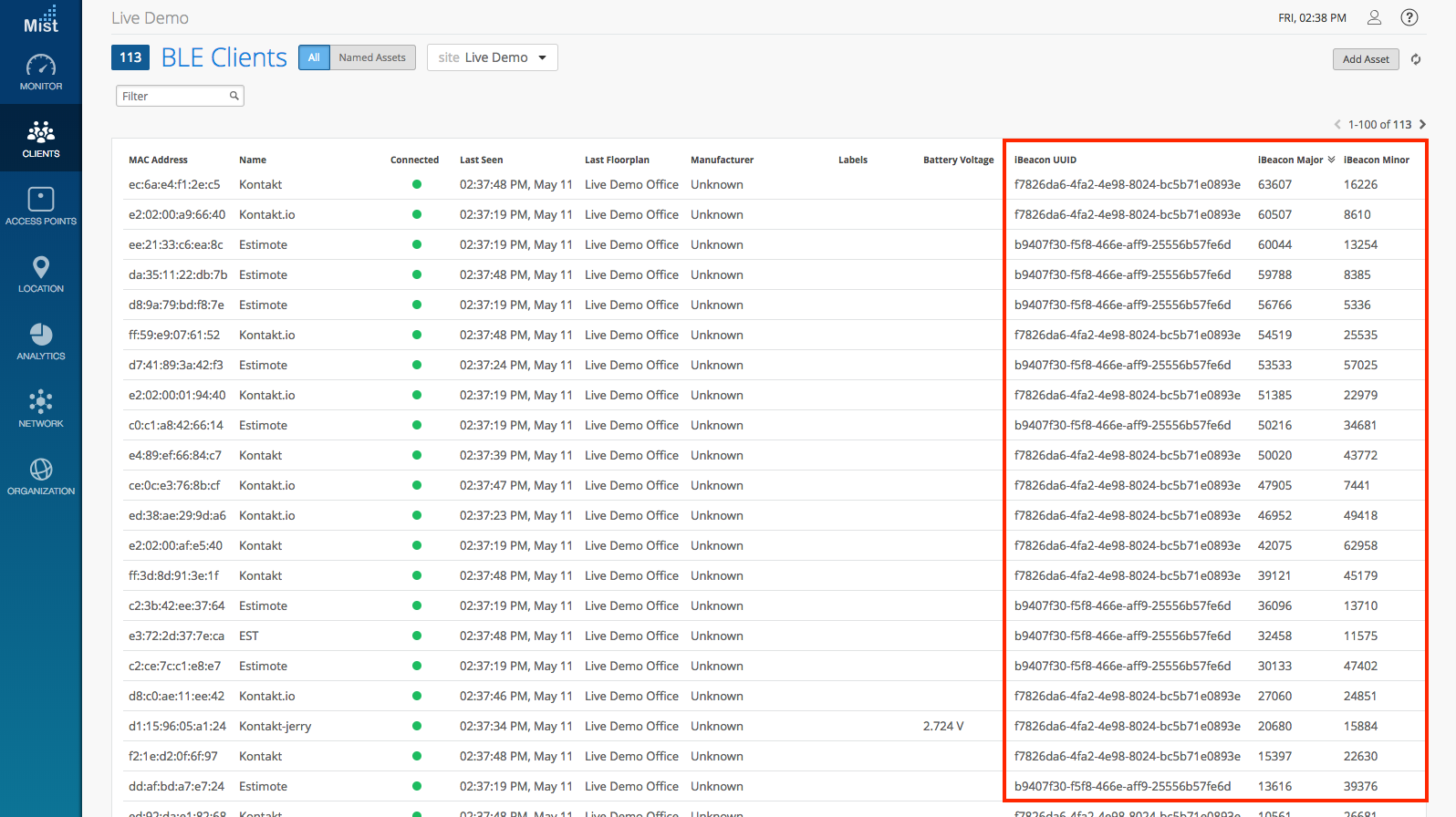
Task: Switch to Named Assets view
Action: click(x=372, y=57)
